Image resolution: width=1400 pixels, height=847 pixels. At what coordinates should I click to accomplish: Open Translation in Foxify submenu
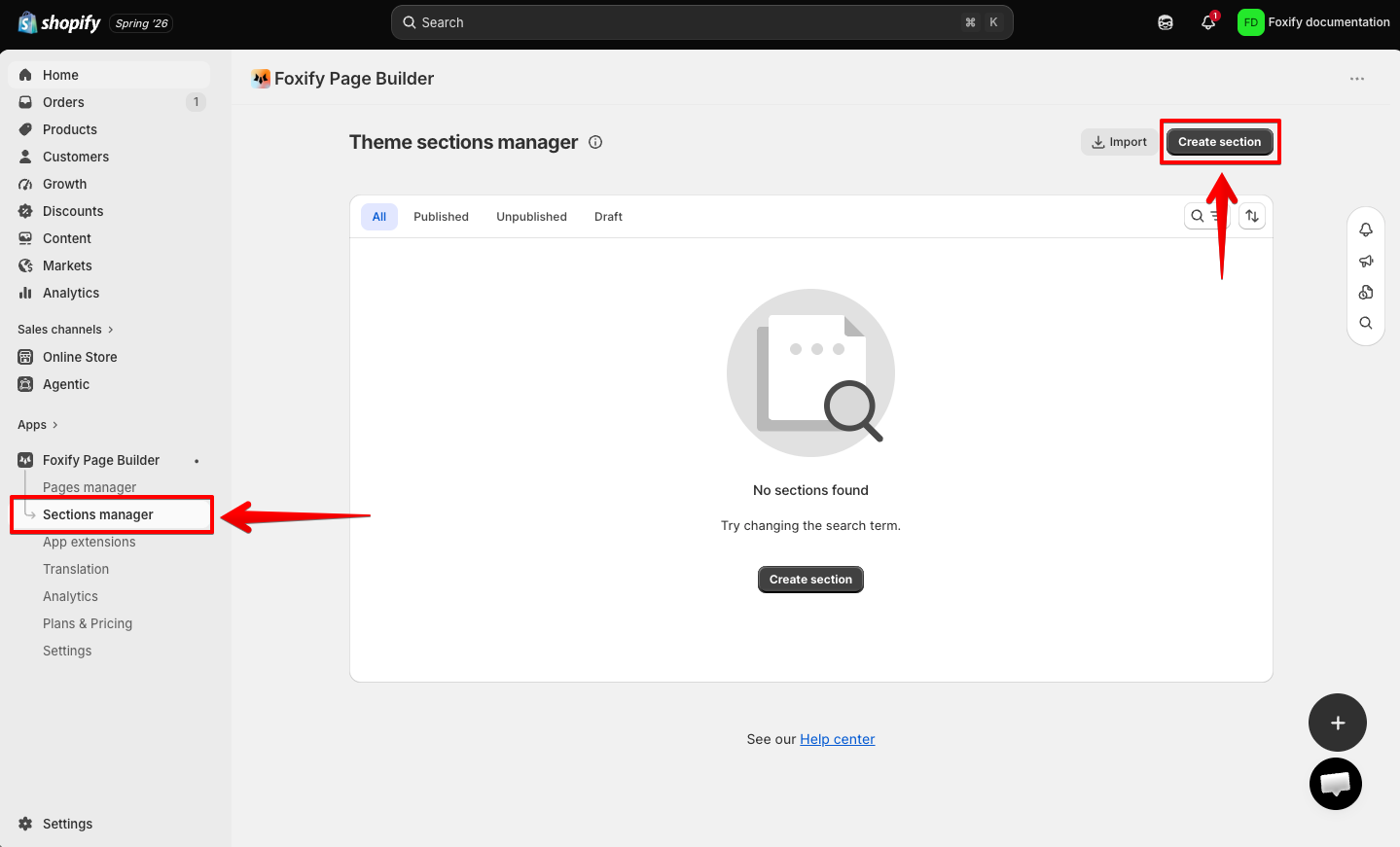[x=76, y=569]
